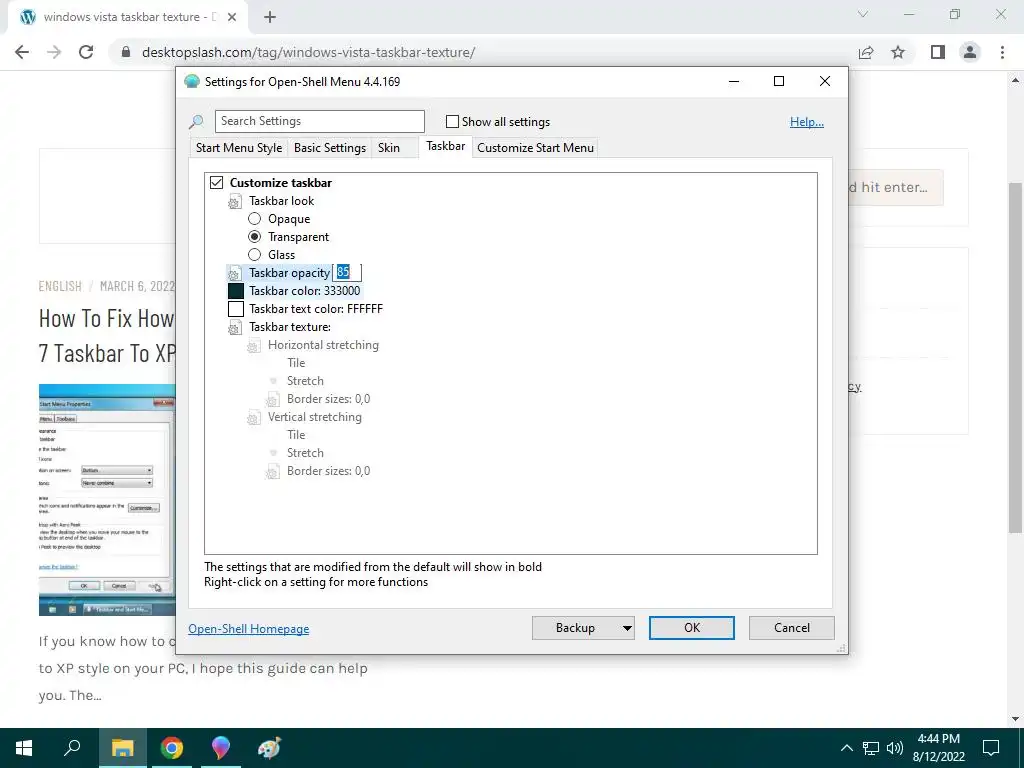The image size is (1024, 768).
Task: Select the Glass taskbar look
Action: (x=255, y=255)
